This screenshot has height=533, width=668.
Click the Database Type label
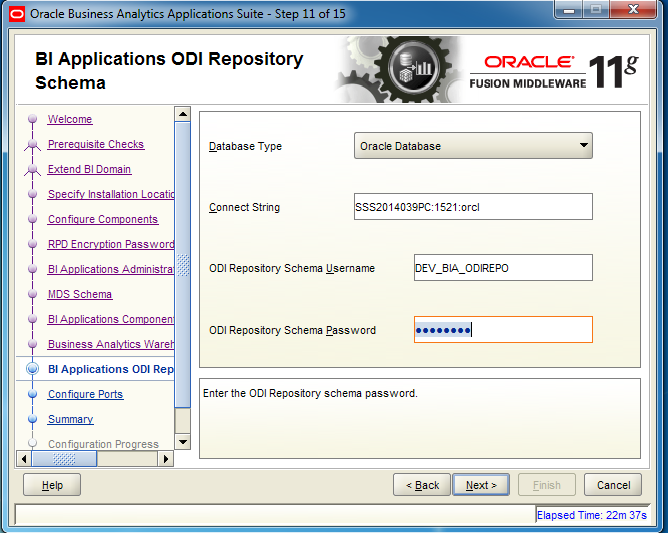coord(245,146)
